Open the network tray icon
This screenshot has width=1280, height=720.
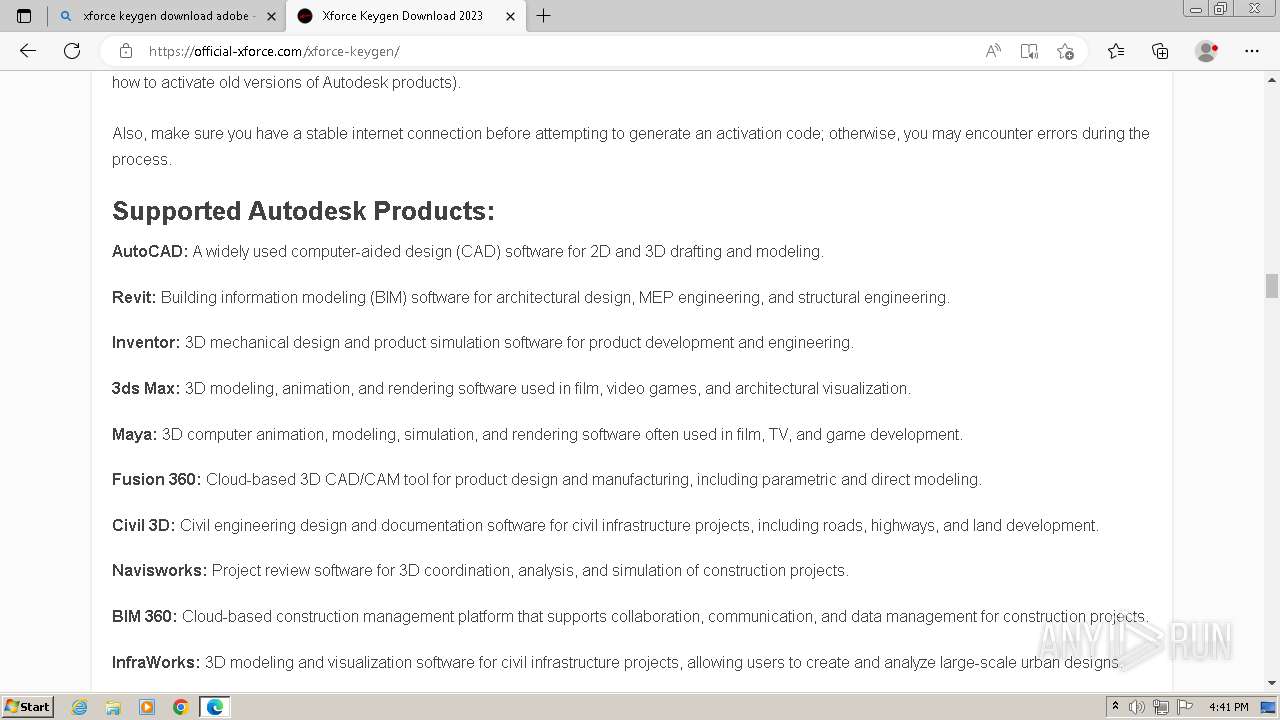(1161, 707)
